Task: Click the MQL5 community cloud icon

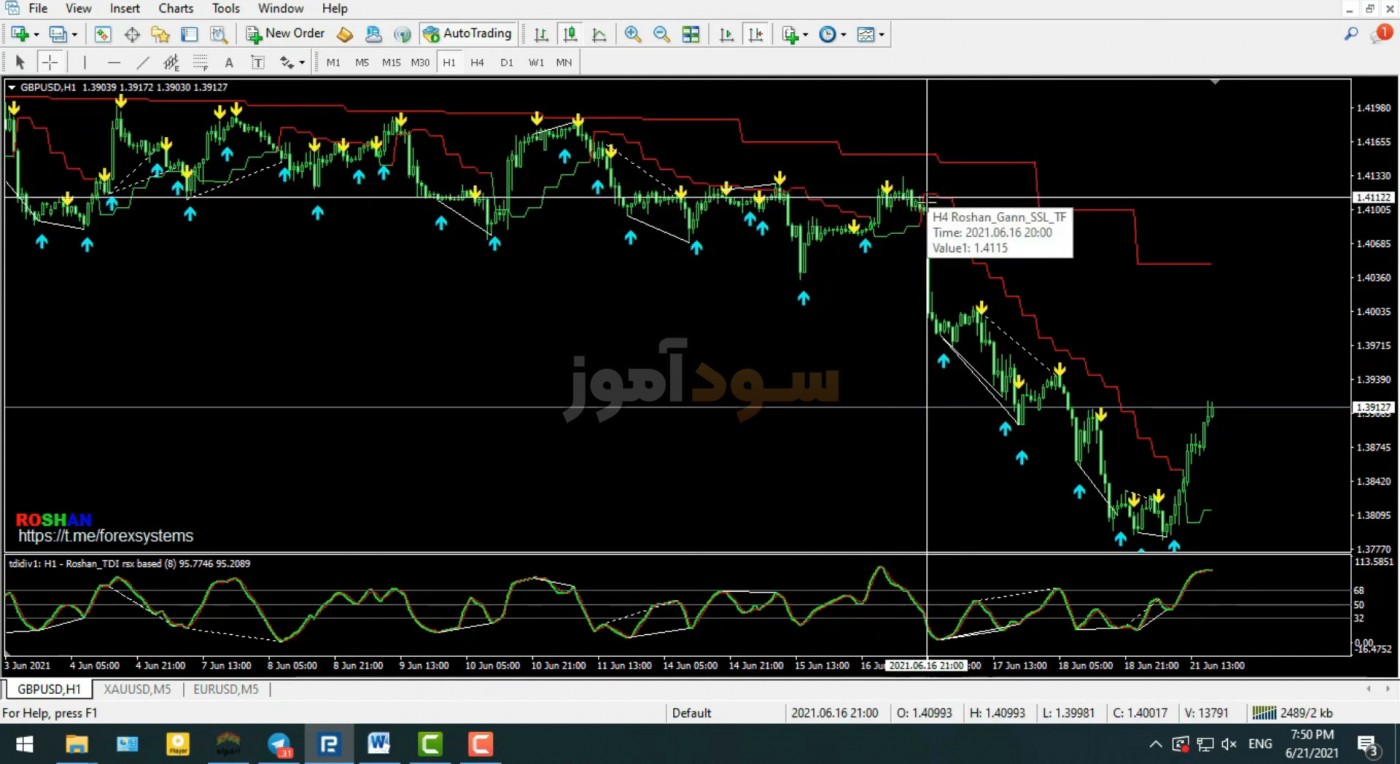Action: [x=374, y=34]
